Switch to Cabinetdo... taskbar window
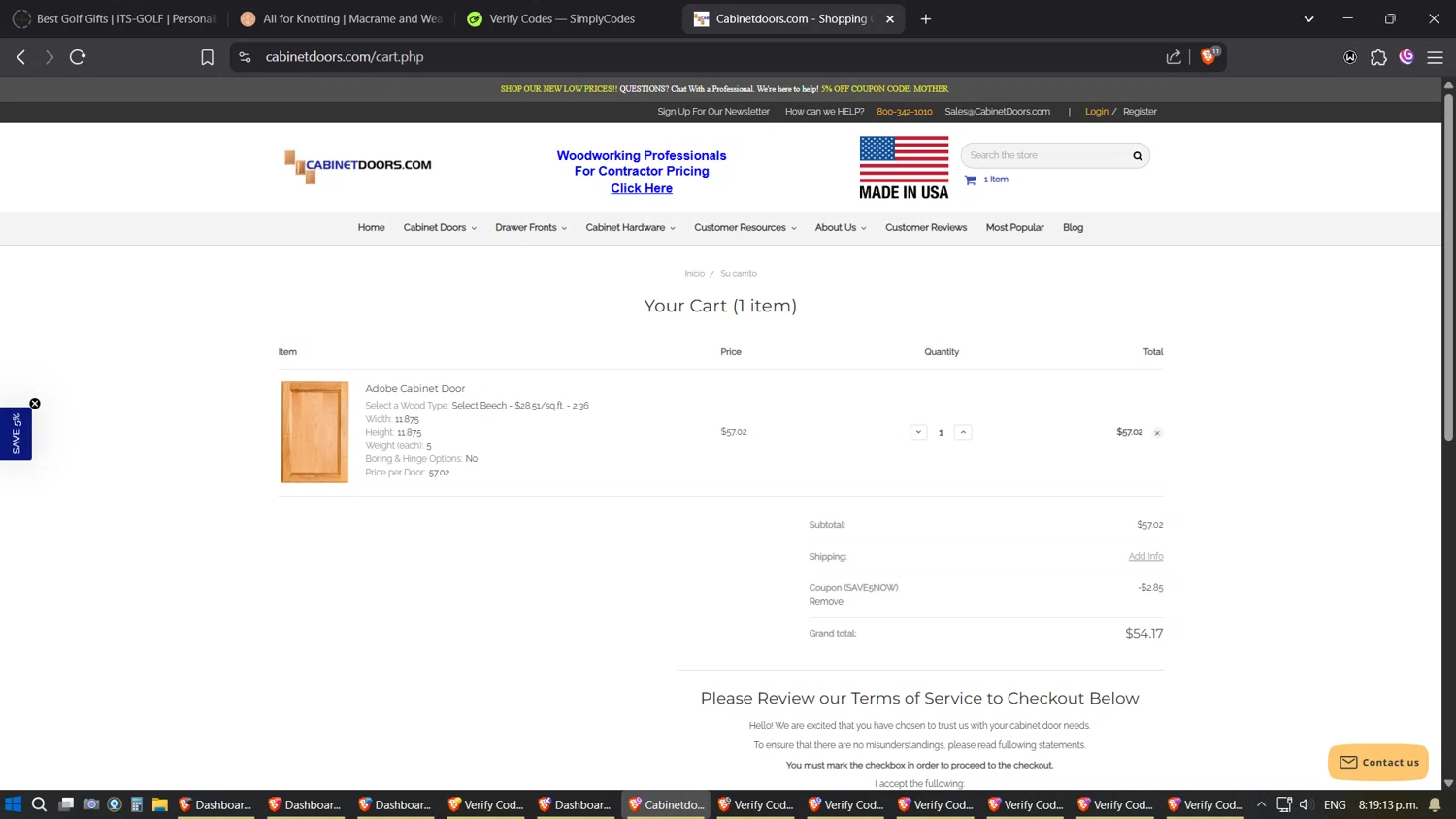Screen dimensions: 1456x819 [x=667, y=804]
